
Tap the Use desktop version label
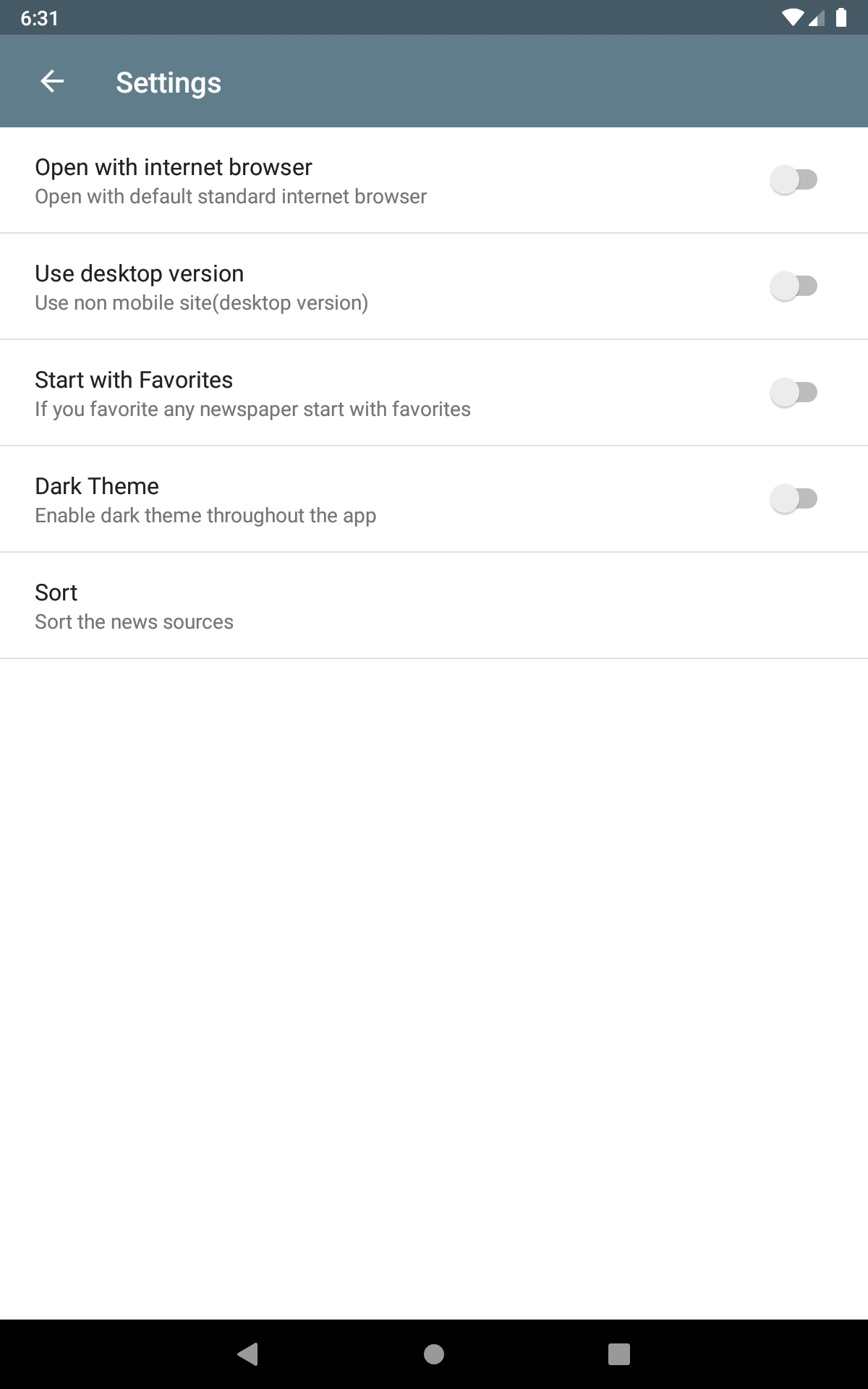click(x=140, y=273)
